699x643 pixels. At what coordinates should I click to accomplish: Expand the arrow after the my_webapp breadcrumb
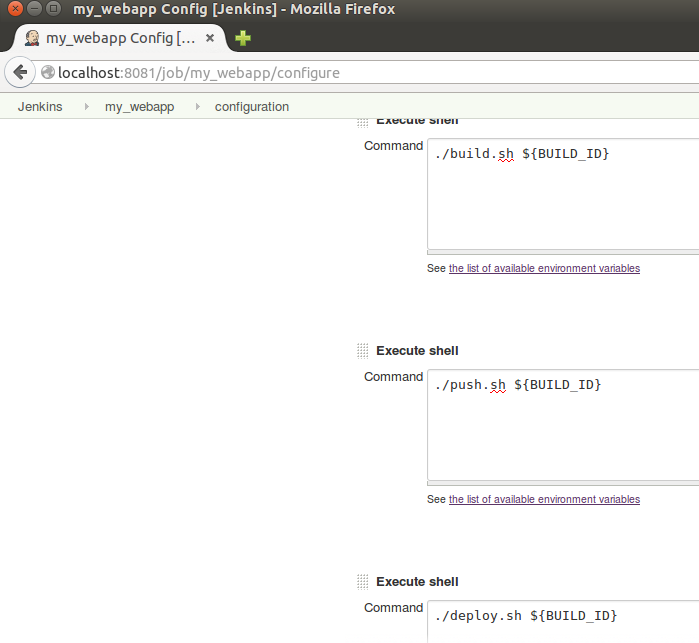pyautogui.click(x=197, y=107)
